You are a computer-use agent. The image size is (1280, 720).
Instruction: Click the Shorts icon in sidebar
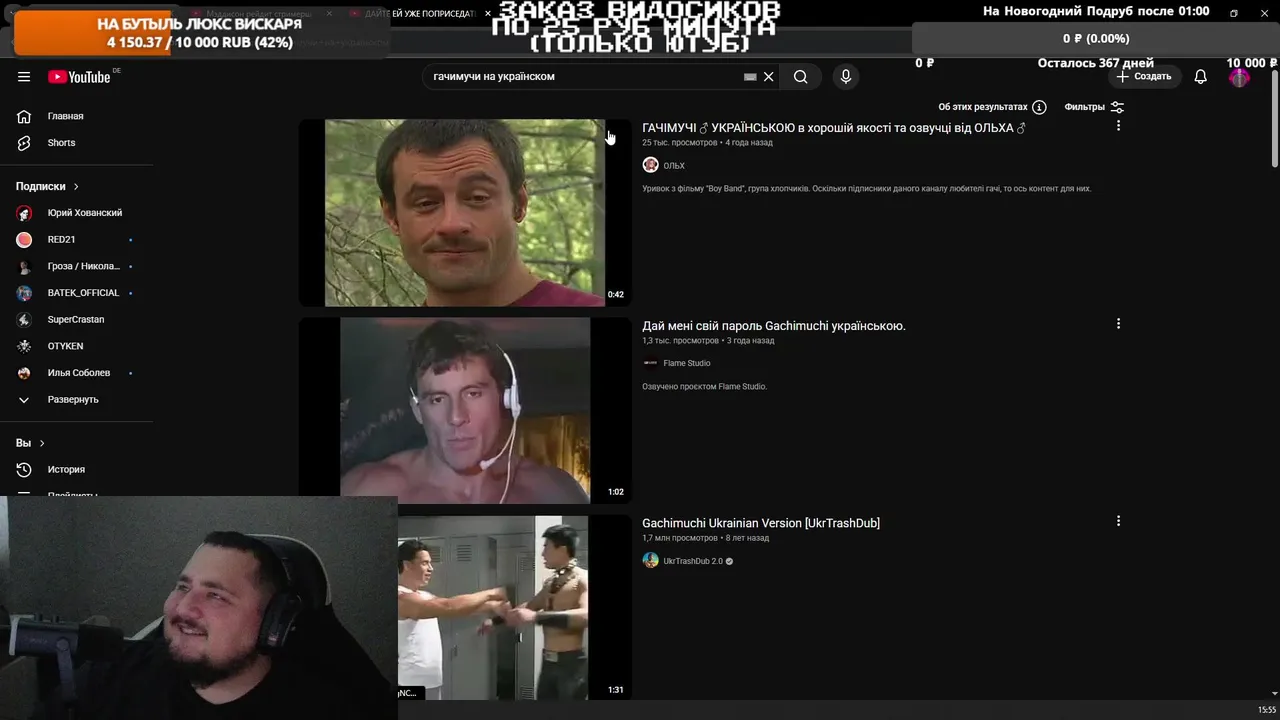click(x=24, y=143)
